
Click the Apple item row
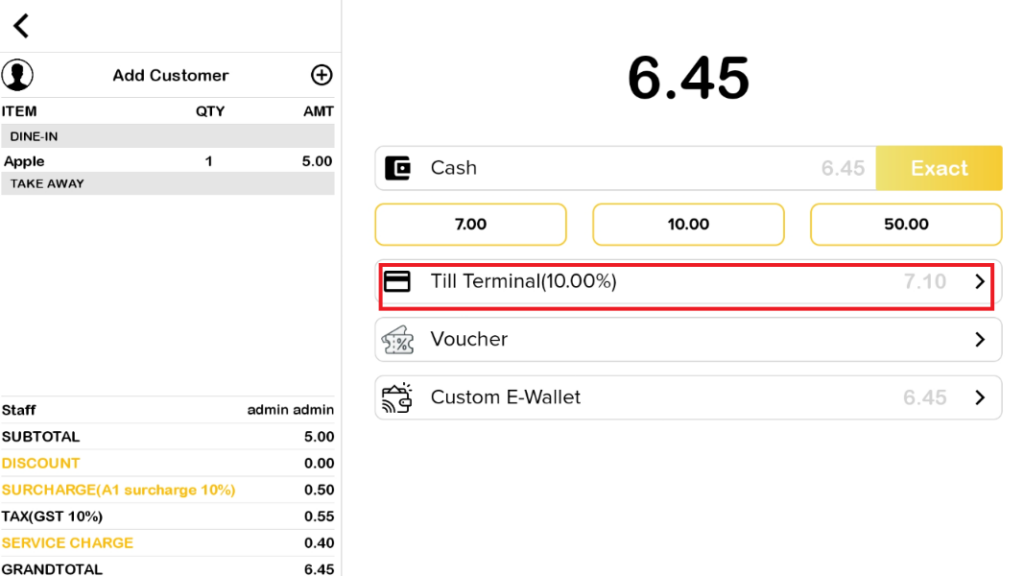point(168,161)
